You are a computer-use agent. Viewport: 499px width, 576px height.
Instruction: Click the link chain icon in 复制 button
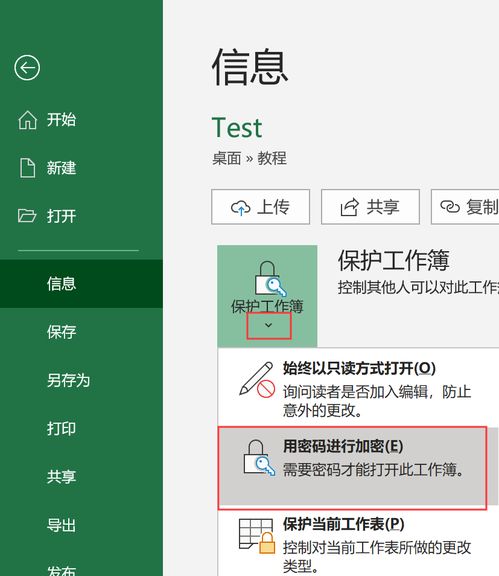(x=450, y=207)
